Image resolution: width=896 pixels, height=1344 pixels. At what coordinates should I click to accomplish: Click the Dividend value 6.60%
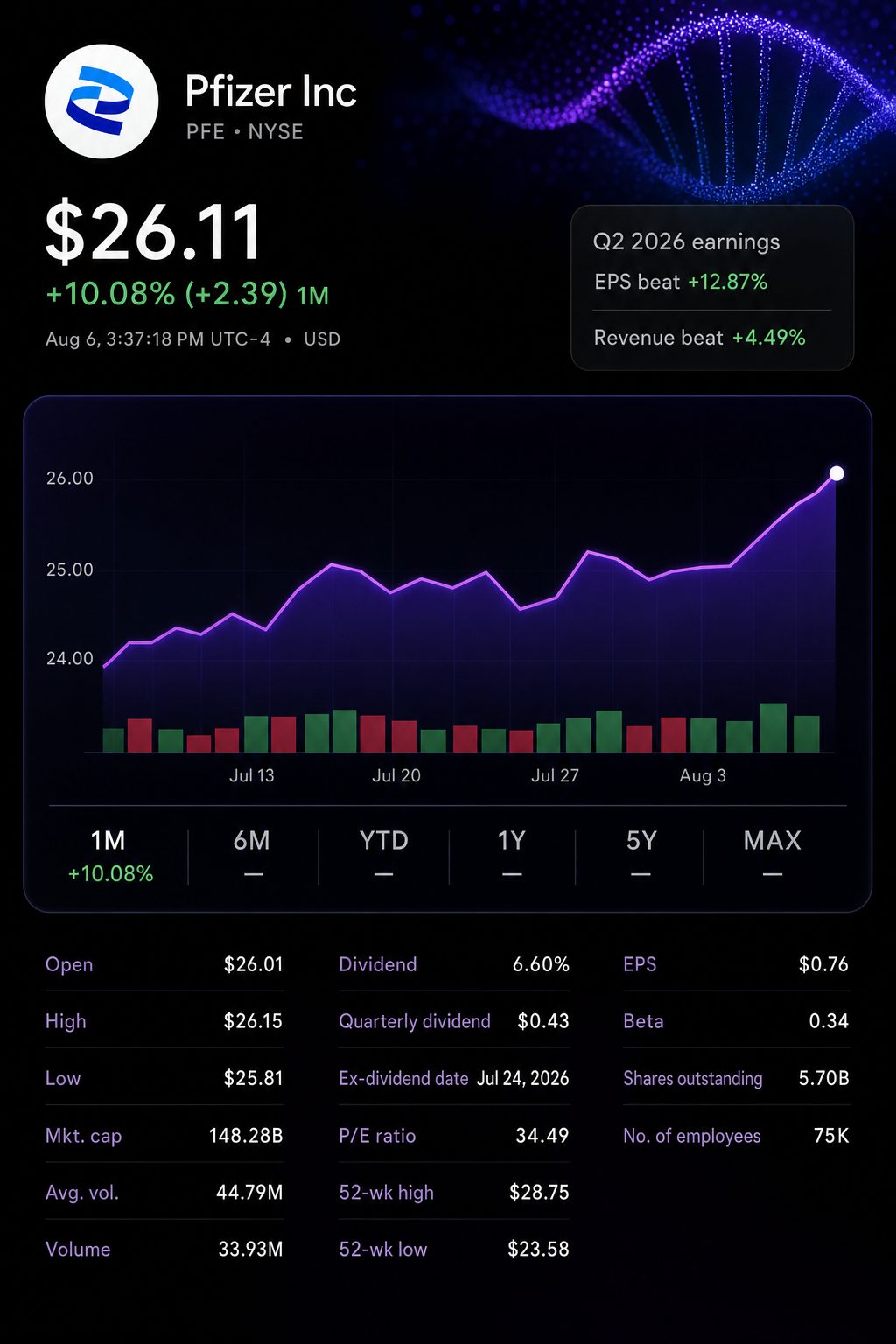pos(541,964)
